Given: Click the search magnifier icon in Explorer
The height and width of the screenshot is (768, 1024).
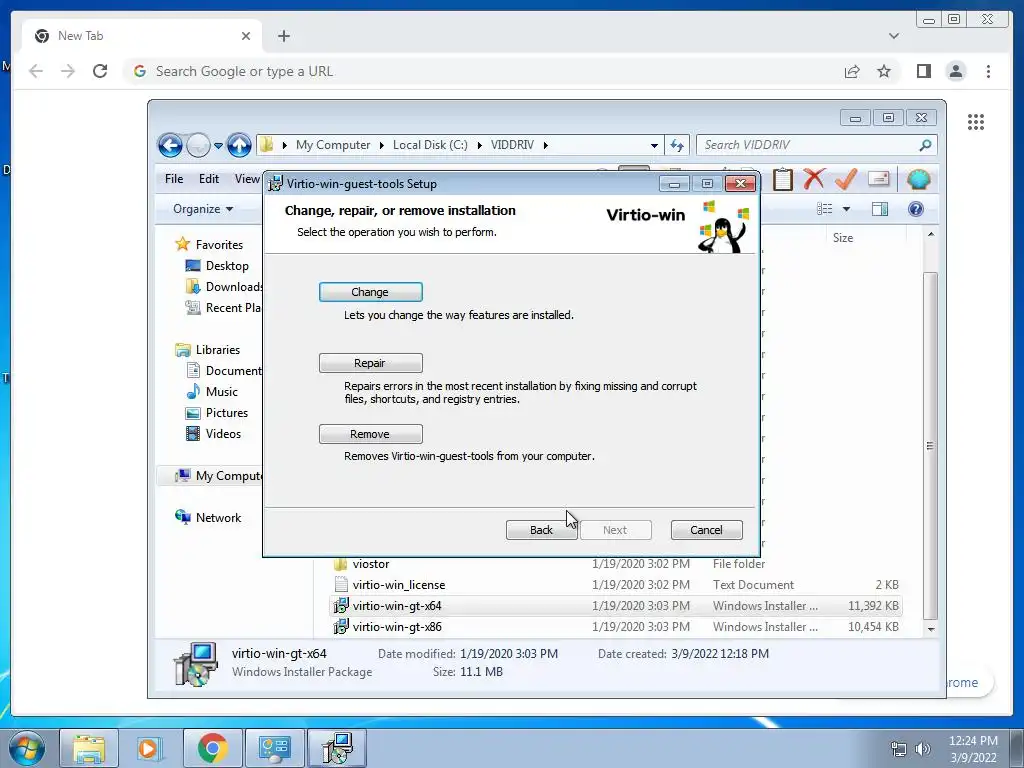Looking at the screenshot, I should click(x=925, y=145).
